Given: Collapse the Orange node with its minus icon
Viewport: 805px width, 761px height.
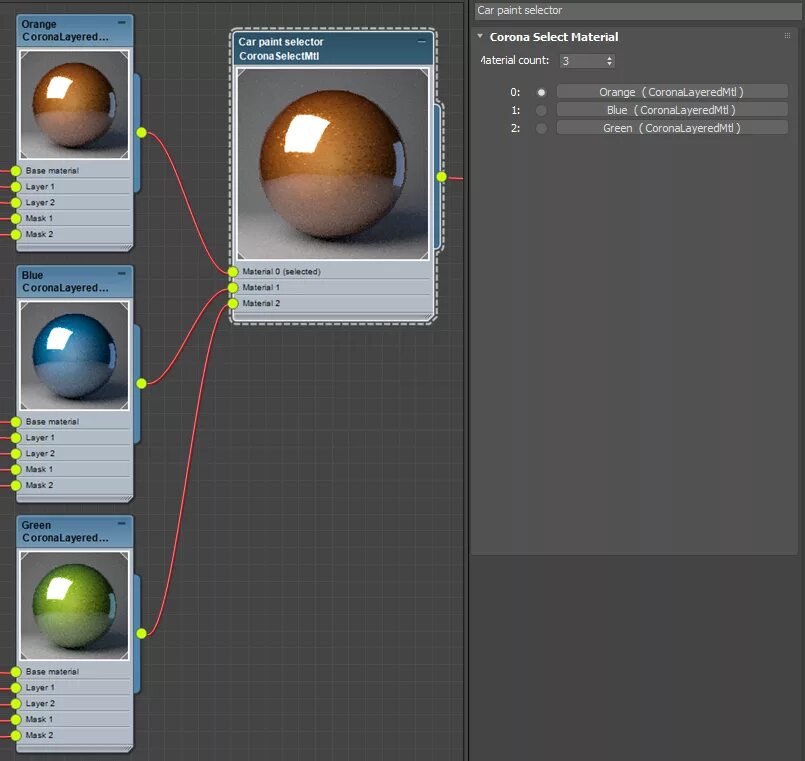Looking at the screenshot, I should click(x=122, y=21).
